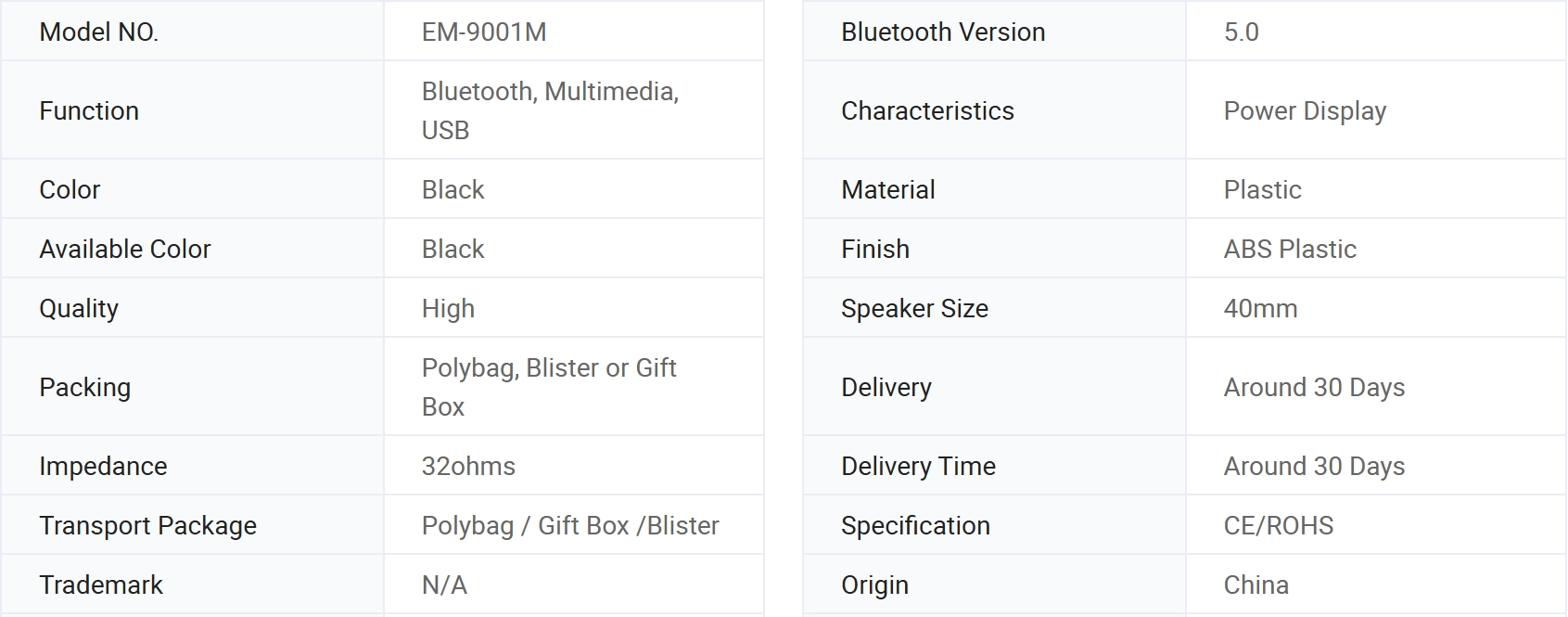Click the 40mm speaker size value

point(1260,309)
